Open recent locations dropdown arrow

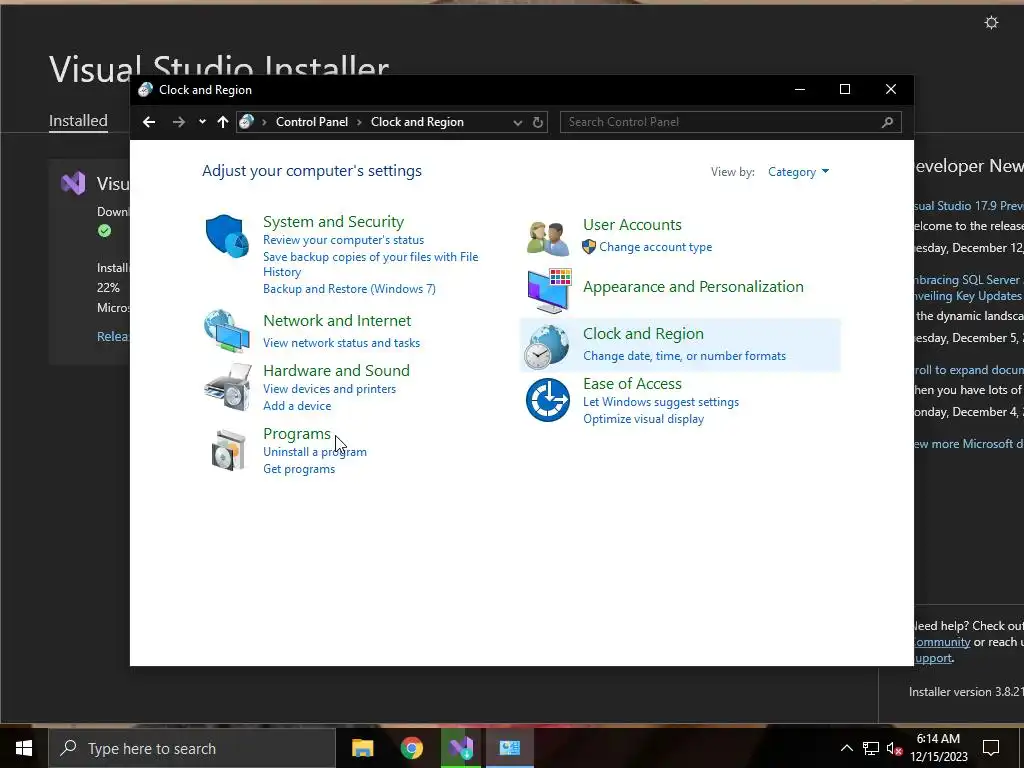coord(202,122)
